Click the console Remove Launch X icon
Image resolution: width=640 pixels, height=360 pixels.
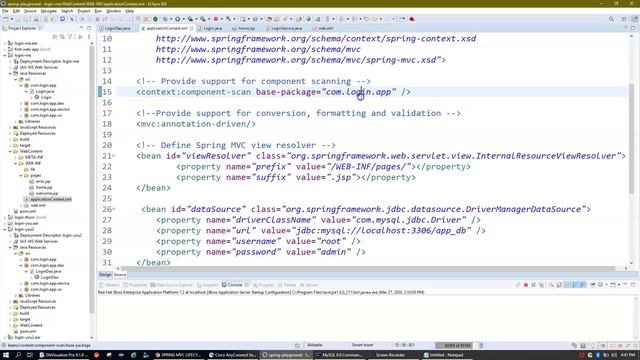(533, 285)
